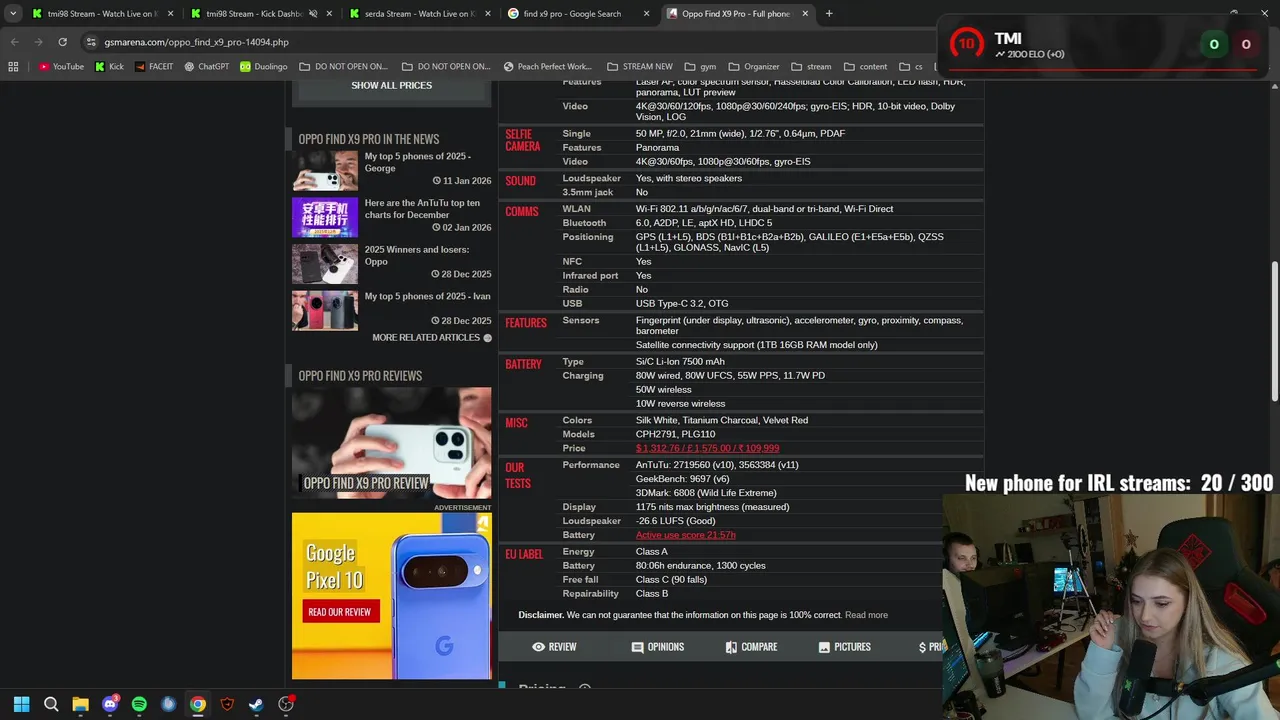Select the Oppo Find X9 Pro tab
Viewport: 1280px width, 720px height.
pyautogui.click(x=736, y=14)
